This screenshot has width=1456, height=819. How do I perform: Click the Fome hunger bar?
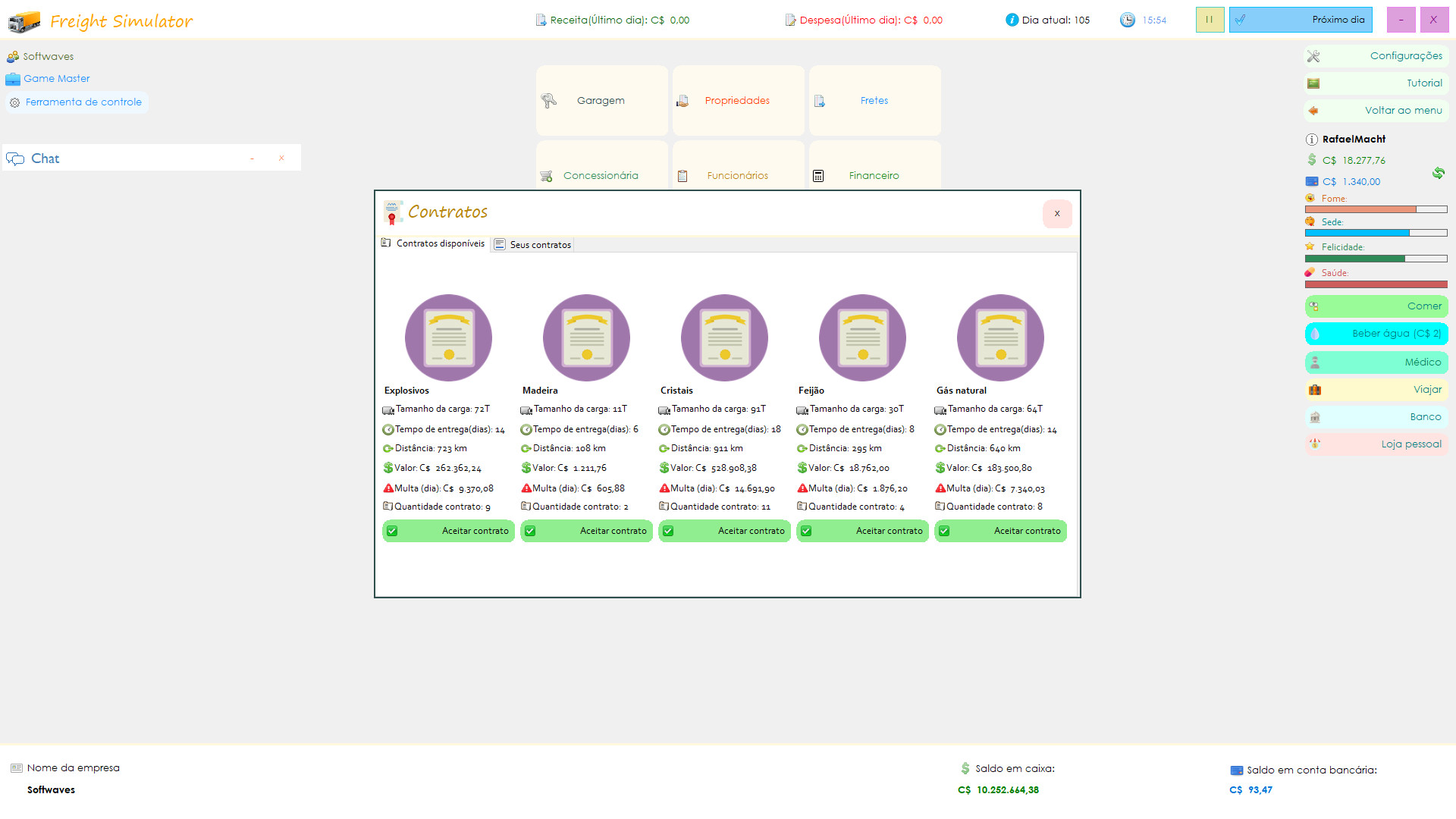coord(1376,209)
